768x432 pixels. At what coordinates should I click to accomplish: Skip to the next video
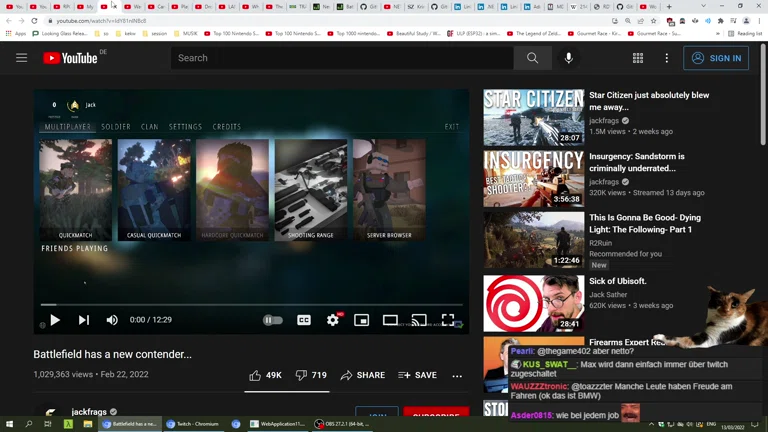[84, 320]
